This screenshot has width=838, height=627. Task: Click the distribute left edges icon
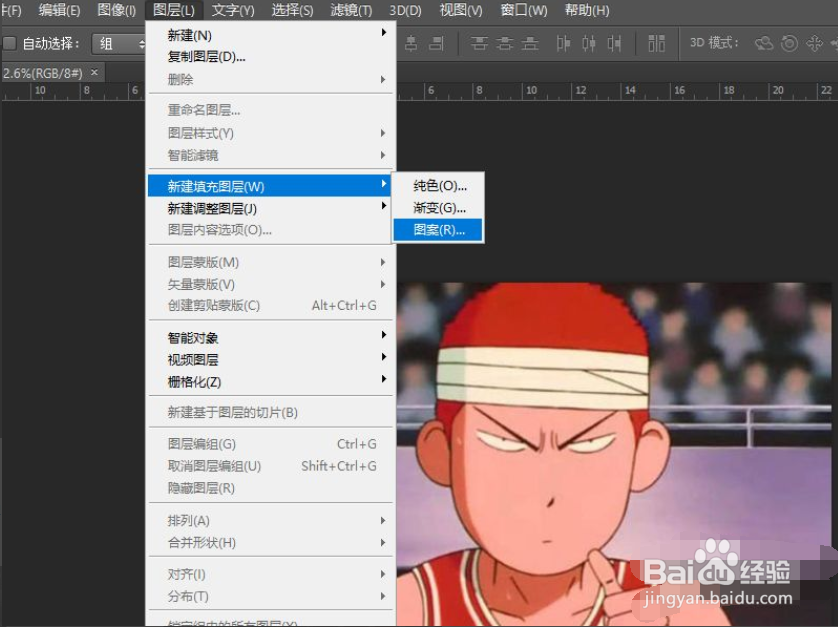point(563,43)
